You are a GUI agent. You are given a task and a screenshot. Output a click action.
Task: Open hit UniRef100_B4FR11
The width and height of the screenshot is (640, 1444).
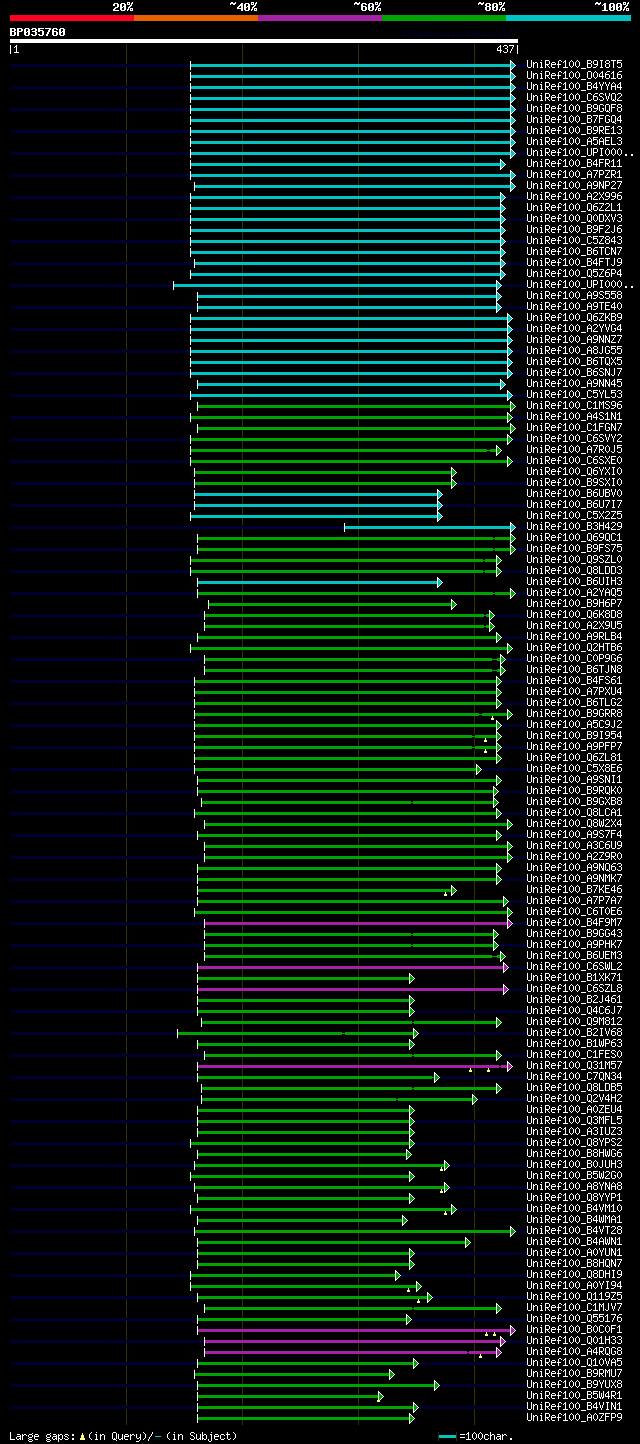574,163
